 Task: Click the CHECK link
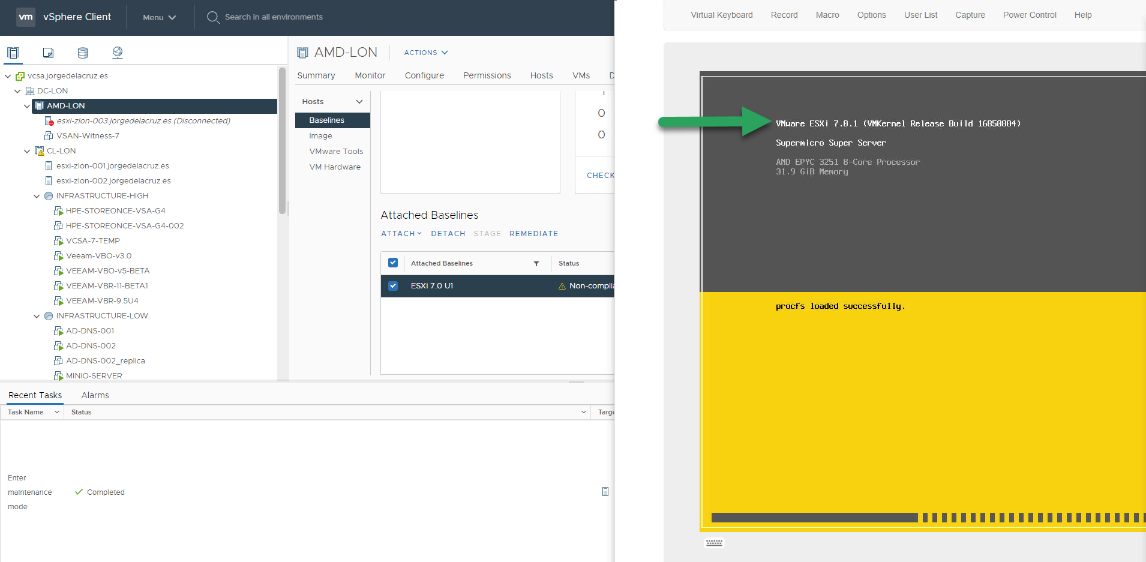(600, 175)
